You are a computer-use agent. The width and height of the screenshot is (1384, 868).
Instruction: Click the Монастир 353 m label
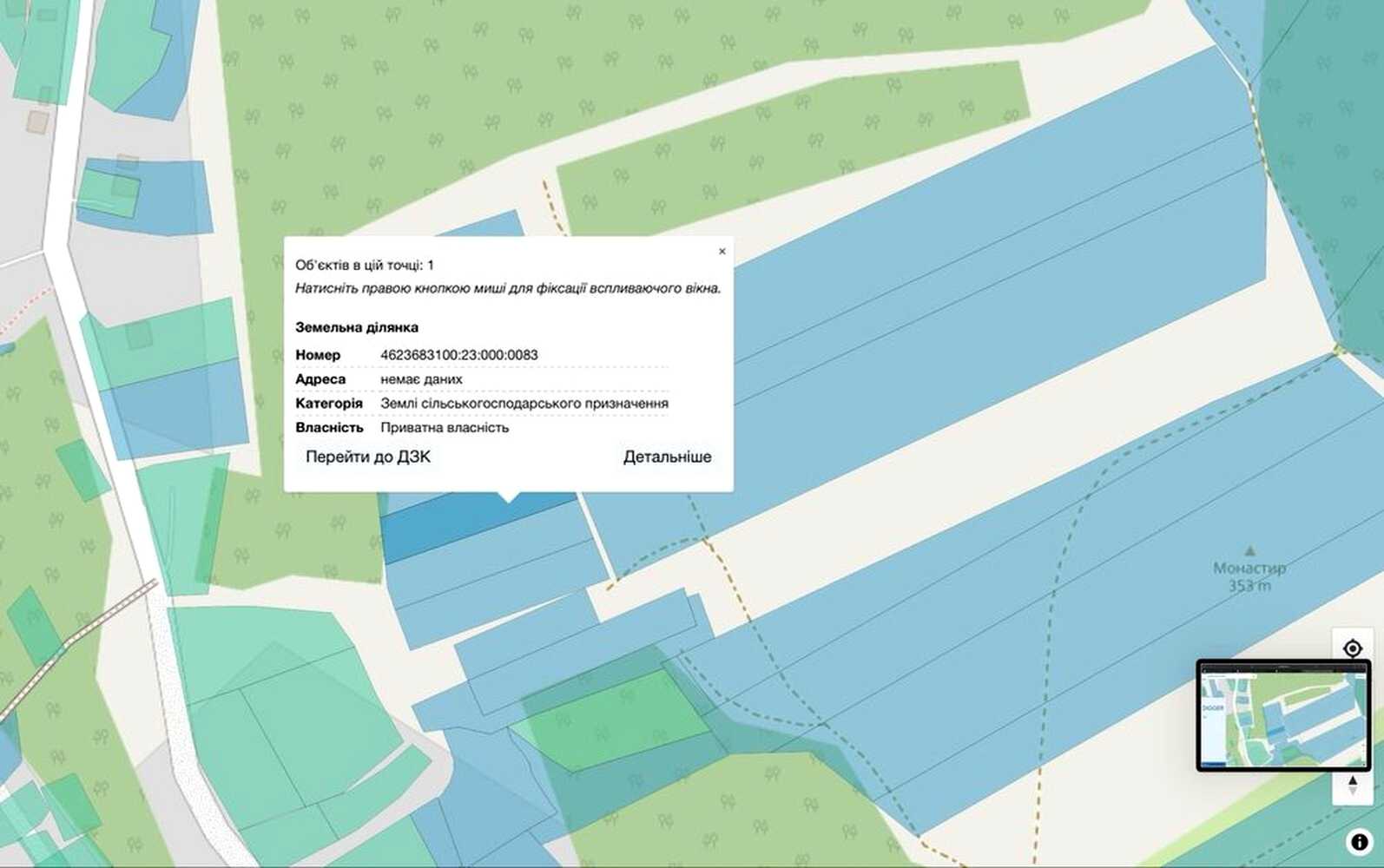click(x=1249, y=576)
